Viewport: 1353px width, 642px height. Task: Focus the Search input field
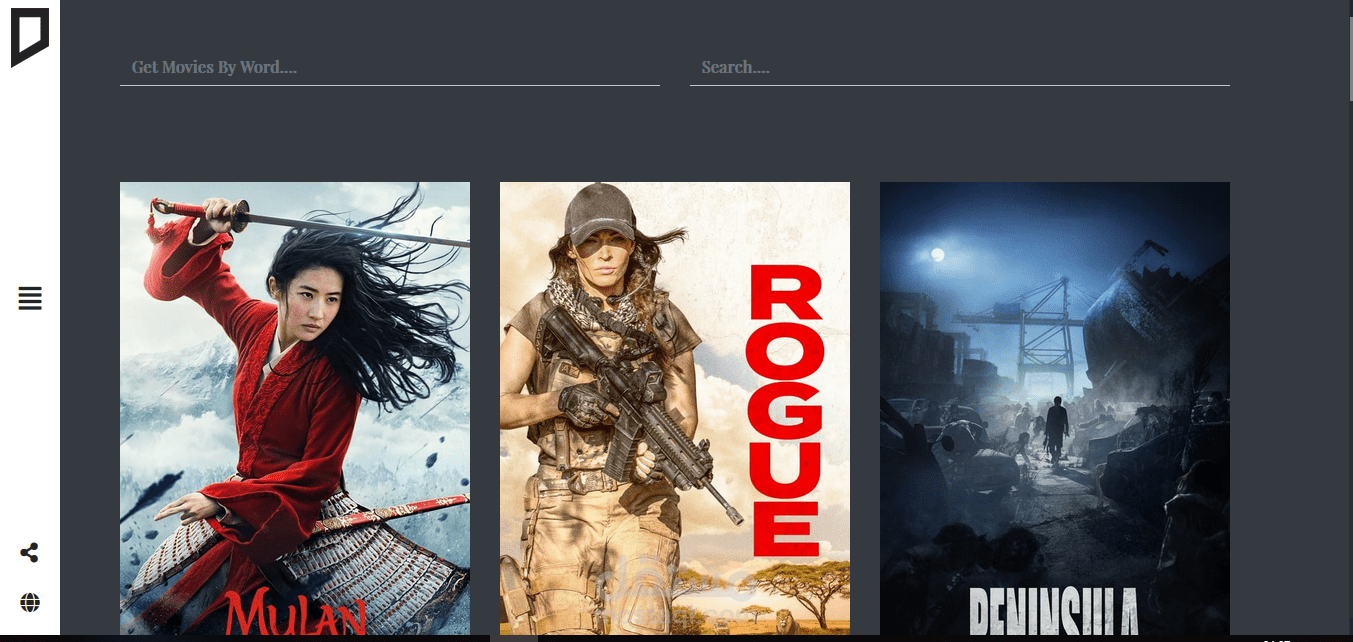pos(960,67)
